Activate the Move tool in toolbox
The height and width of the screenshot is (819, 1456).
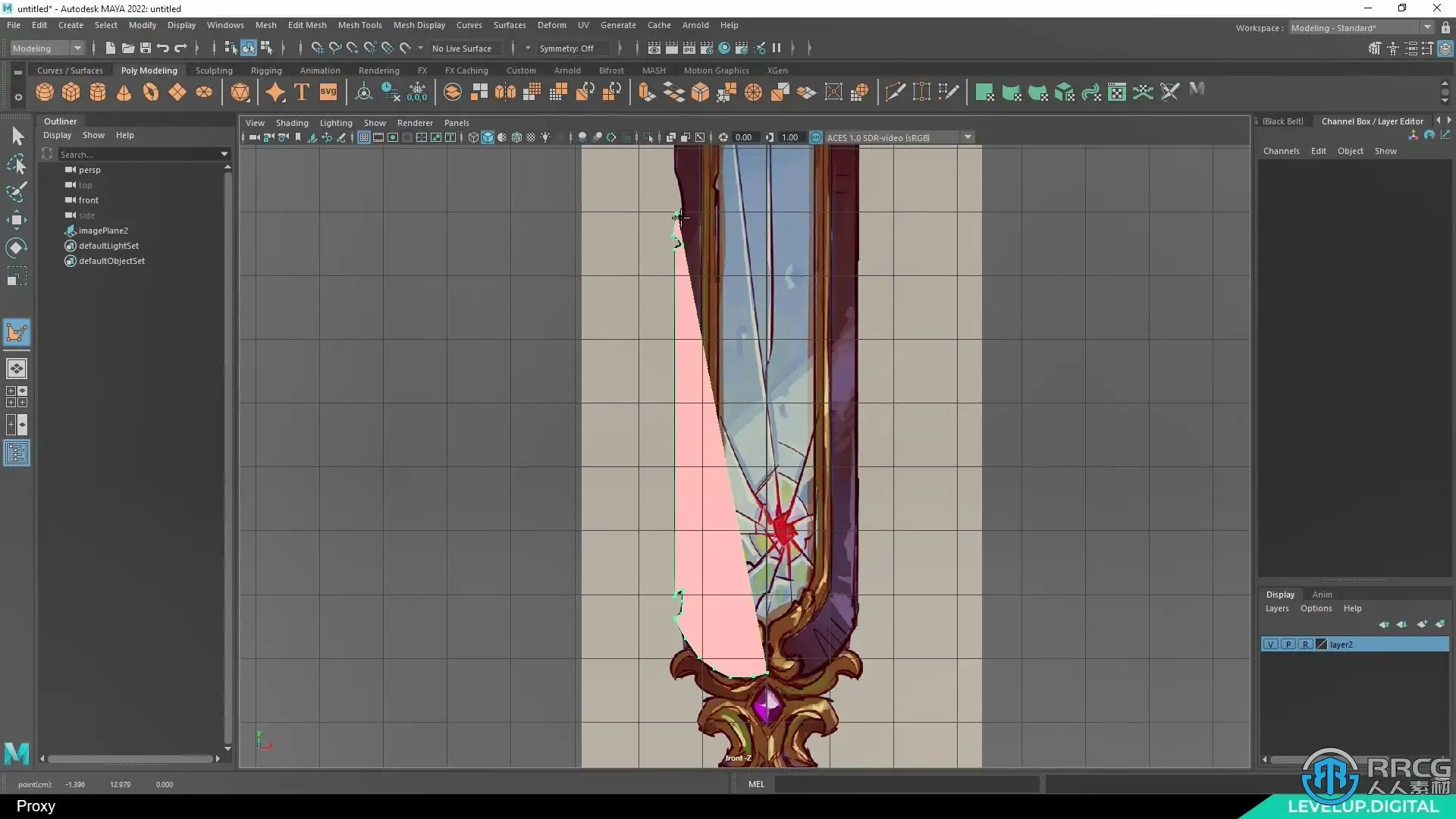[17, 221]
